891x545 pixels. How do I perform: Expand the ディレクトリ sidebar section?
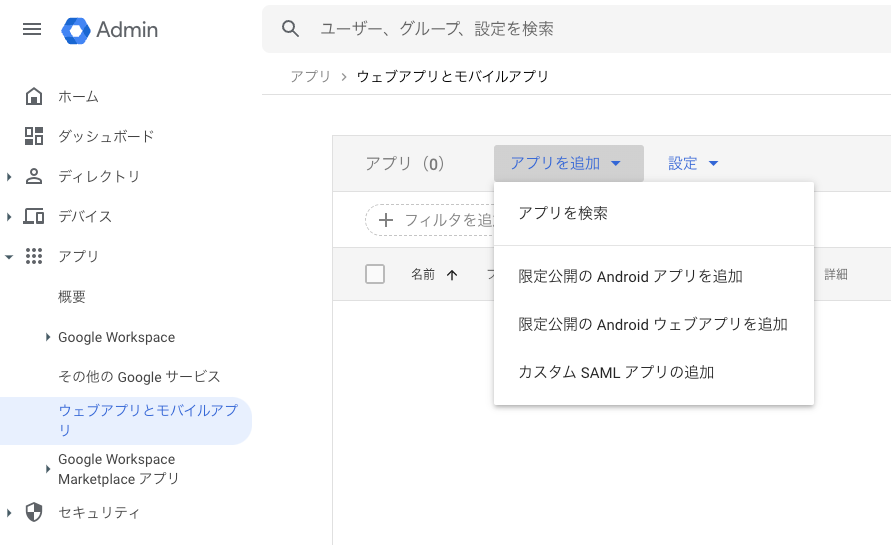9,177
